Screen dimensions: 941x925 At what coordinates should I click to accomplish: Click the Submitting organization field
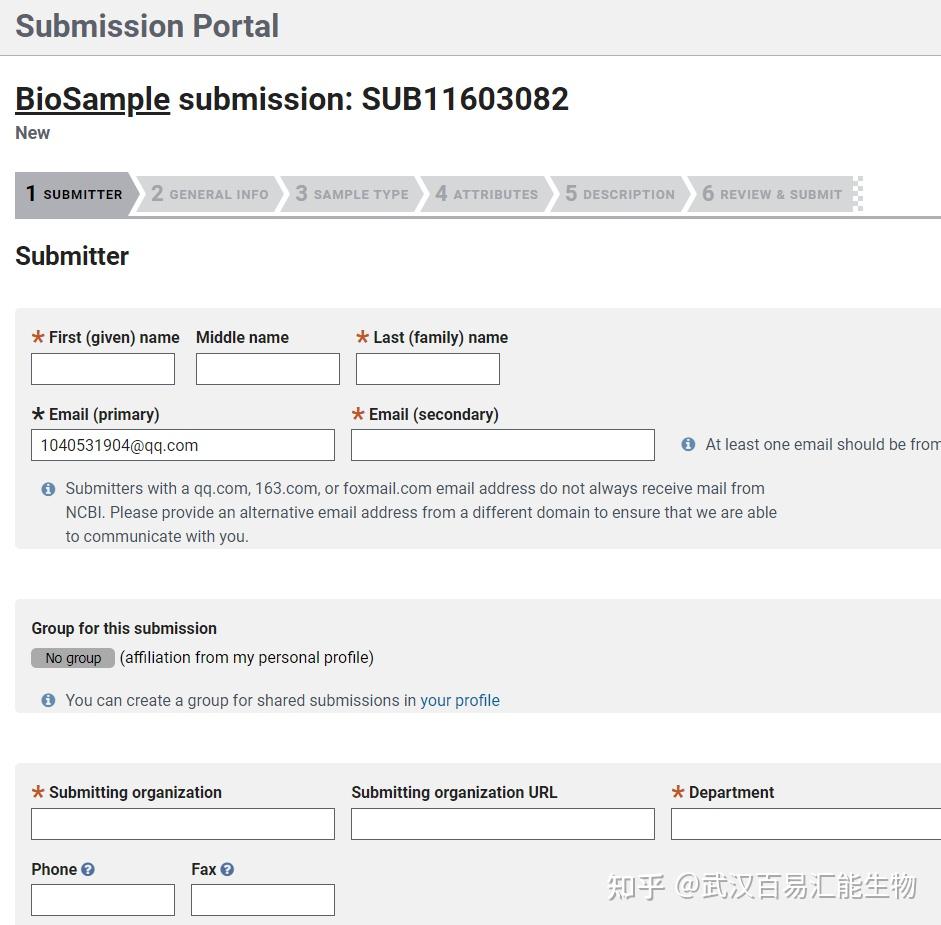[x=183, y=823]
